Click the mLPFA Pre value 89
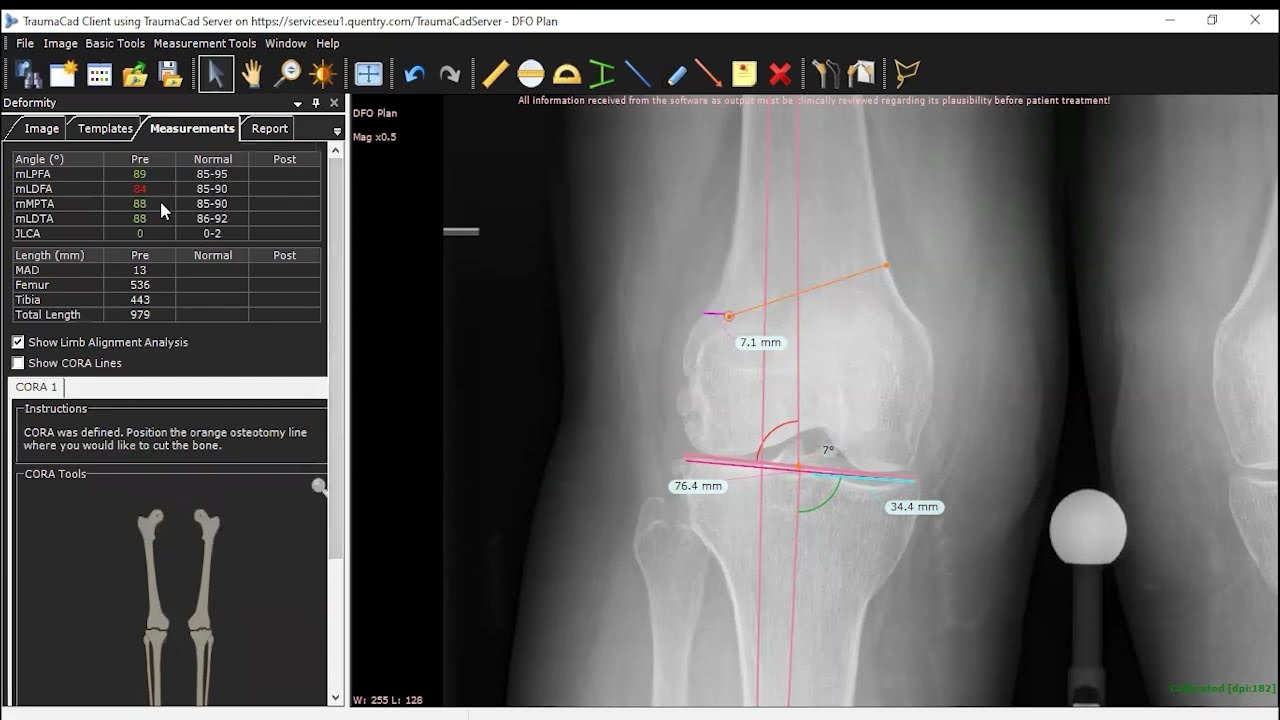The height and width of the screenshot is (720, 1280). tap(140, 174)
